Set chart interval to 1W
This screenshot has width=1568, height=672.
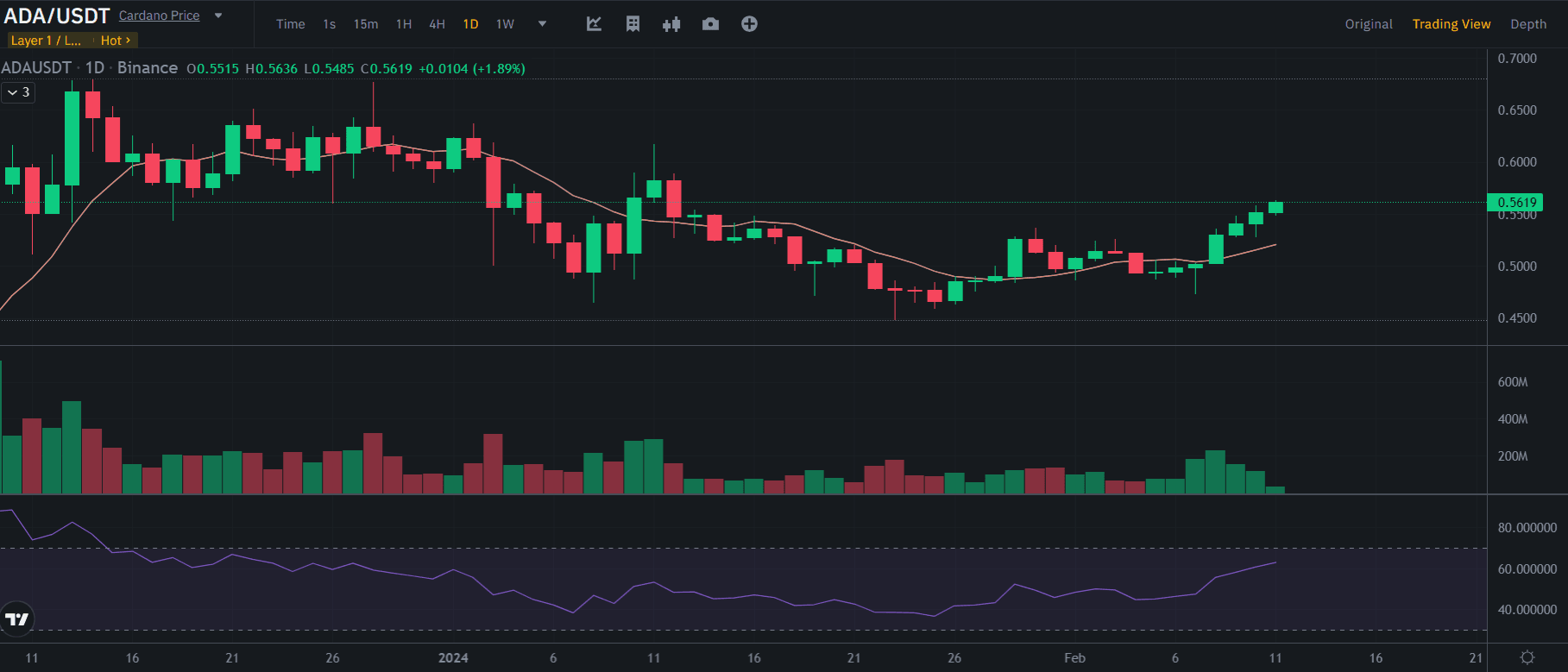point(505,24)
